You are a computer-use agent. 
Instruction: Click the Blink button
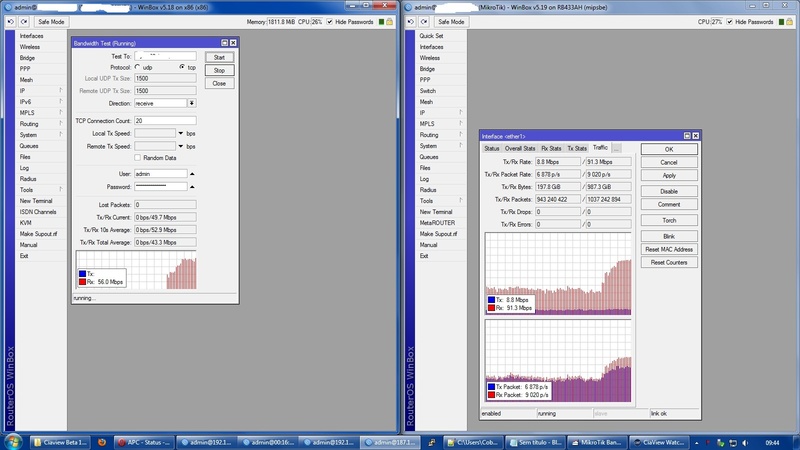[669, 236]
